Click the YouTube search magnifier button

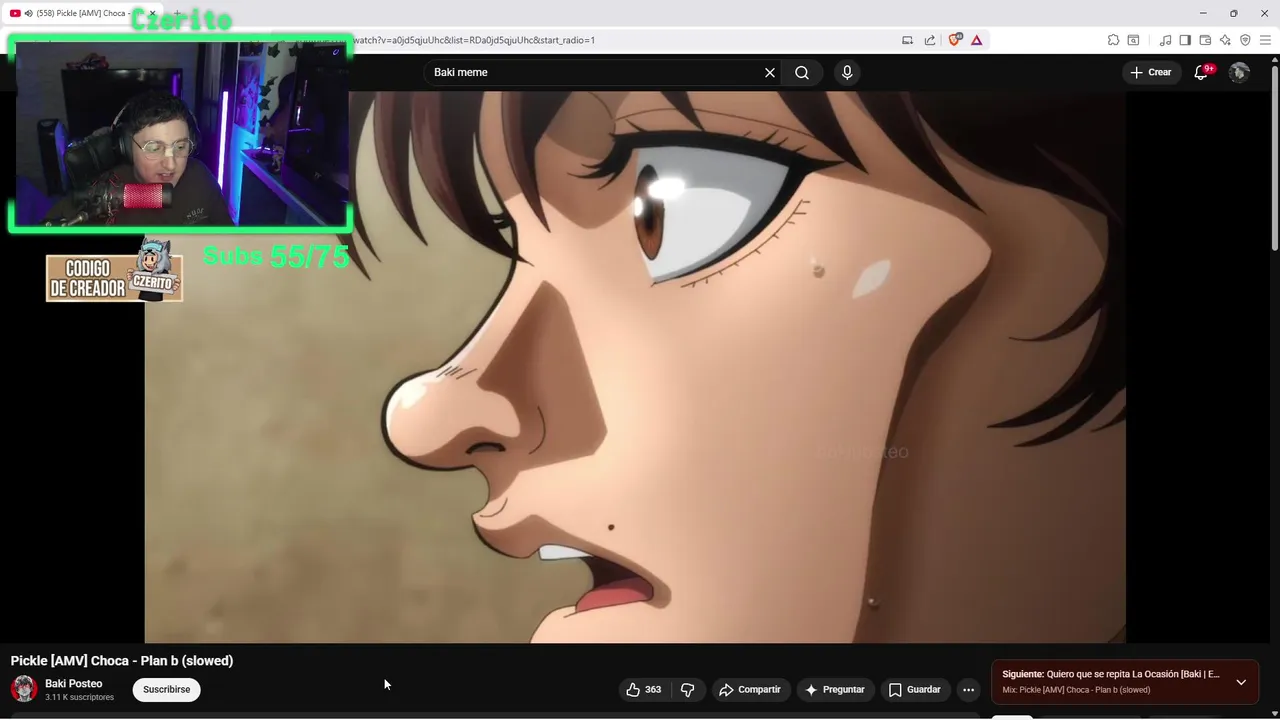coord(802,72)
